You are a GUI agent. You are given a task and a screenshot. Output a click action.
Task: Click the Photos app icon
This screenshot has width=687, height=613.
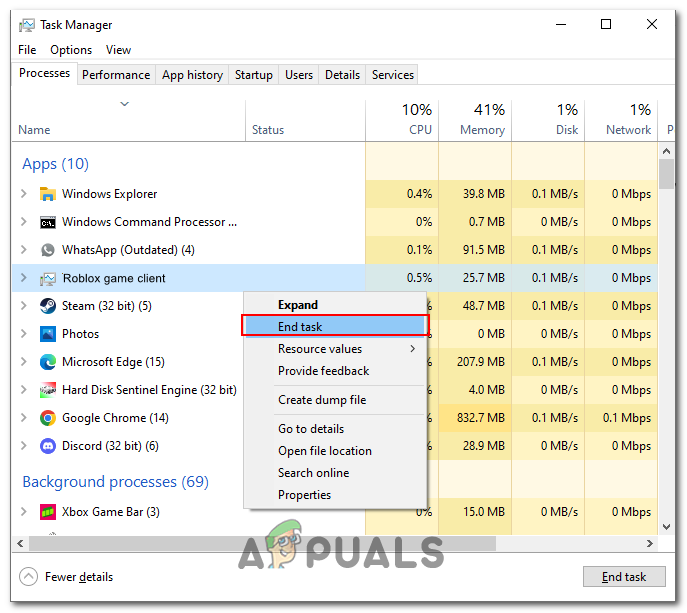tap(47, 334)
